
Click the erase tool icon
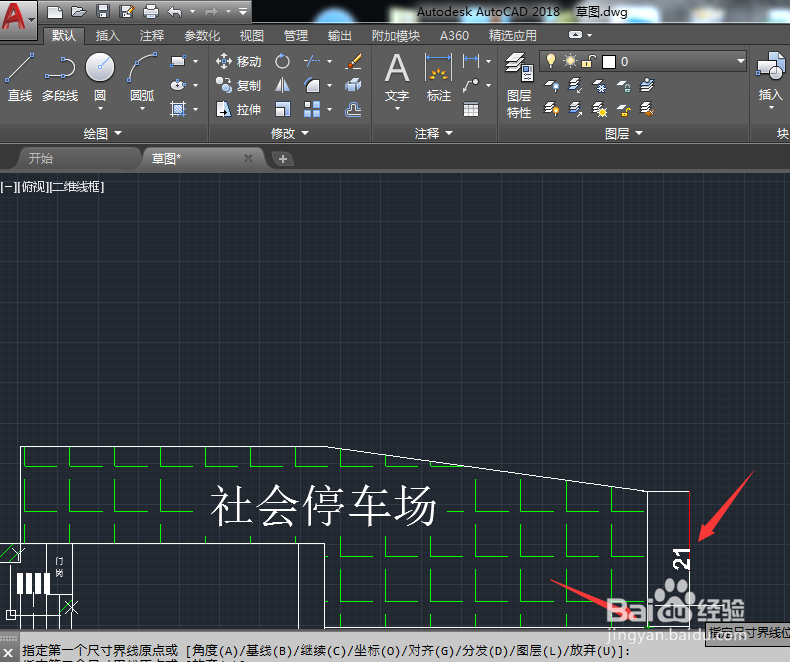(x=354, y=61)
